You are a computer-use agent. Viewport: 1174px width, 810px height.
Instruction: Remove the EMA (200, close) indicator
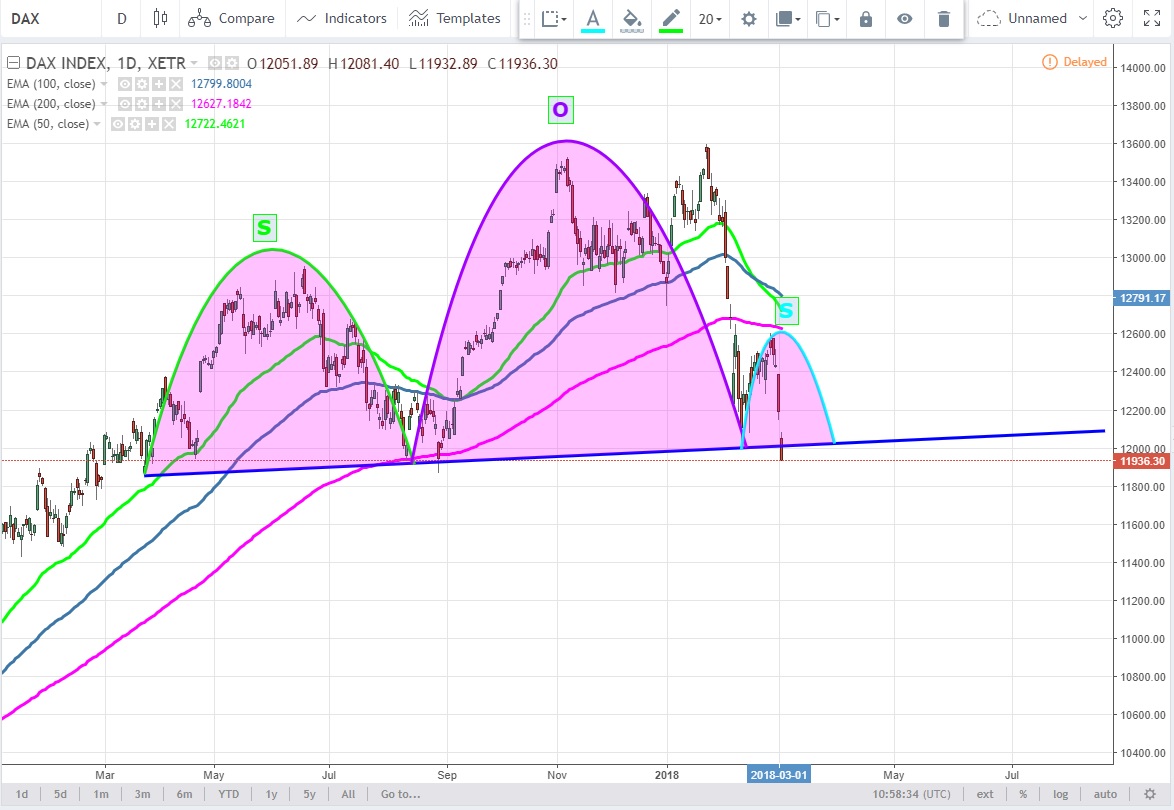point(175,104)
